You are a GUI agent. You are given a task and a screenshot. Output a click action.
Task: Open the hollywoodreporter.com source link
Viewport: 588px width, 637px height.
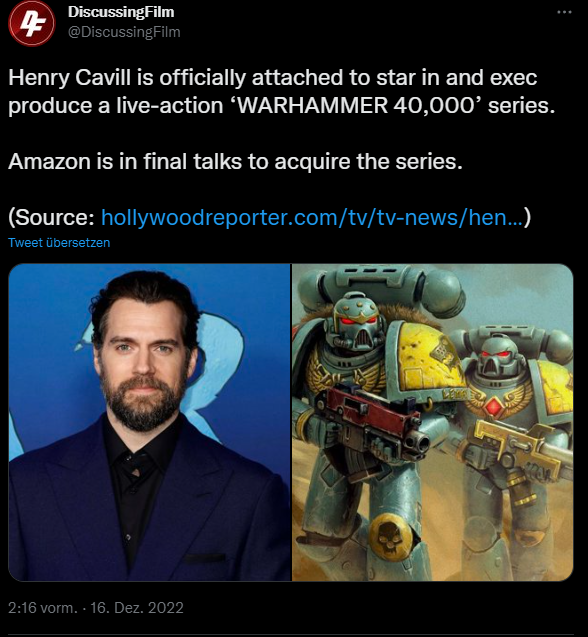[313, 217]
